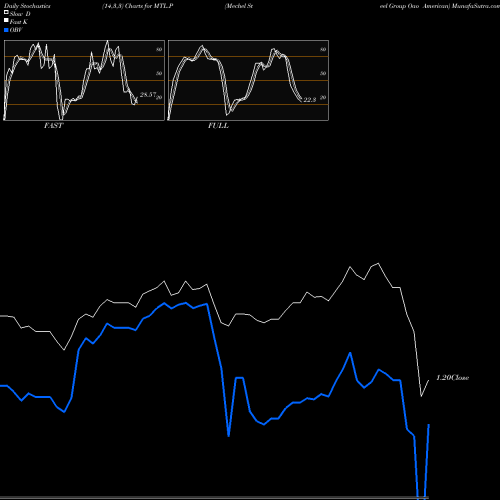Click the 22.3 value in FULL chart
The image size is (500, 500).
[310, 100]
